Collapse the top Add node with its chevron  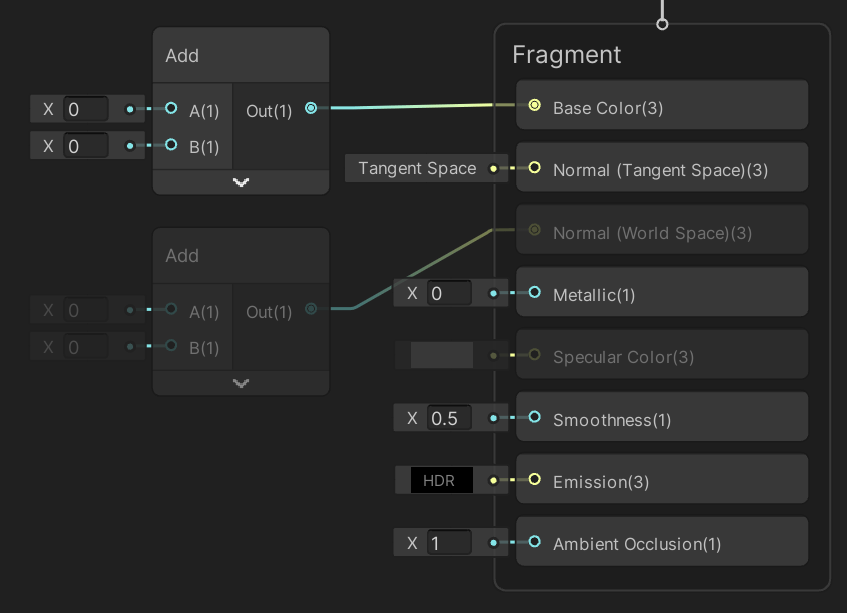(240, 182)
